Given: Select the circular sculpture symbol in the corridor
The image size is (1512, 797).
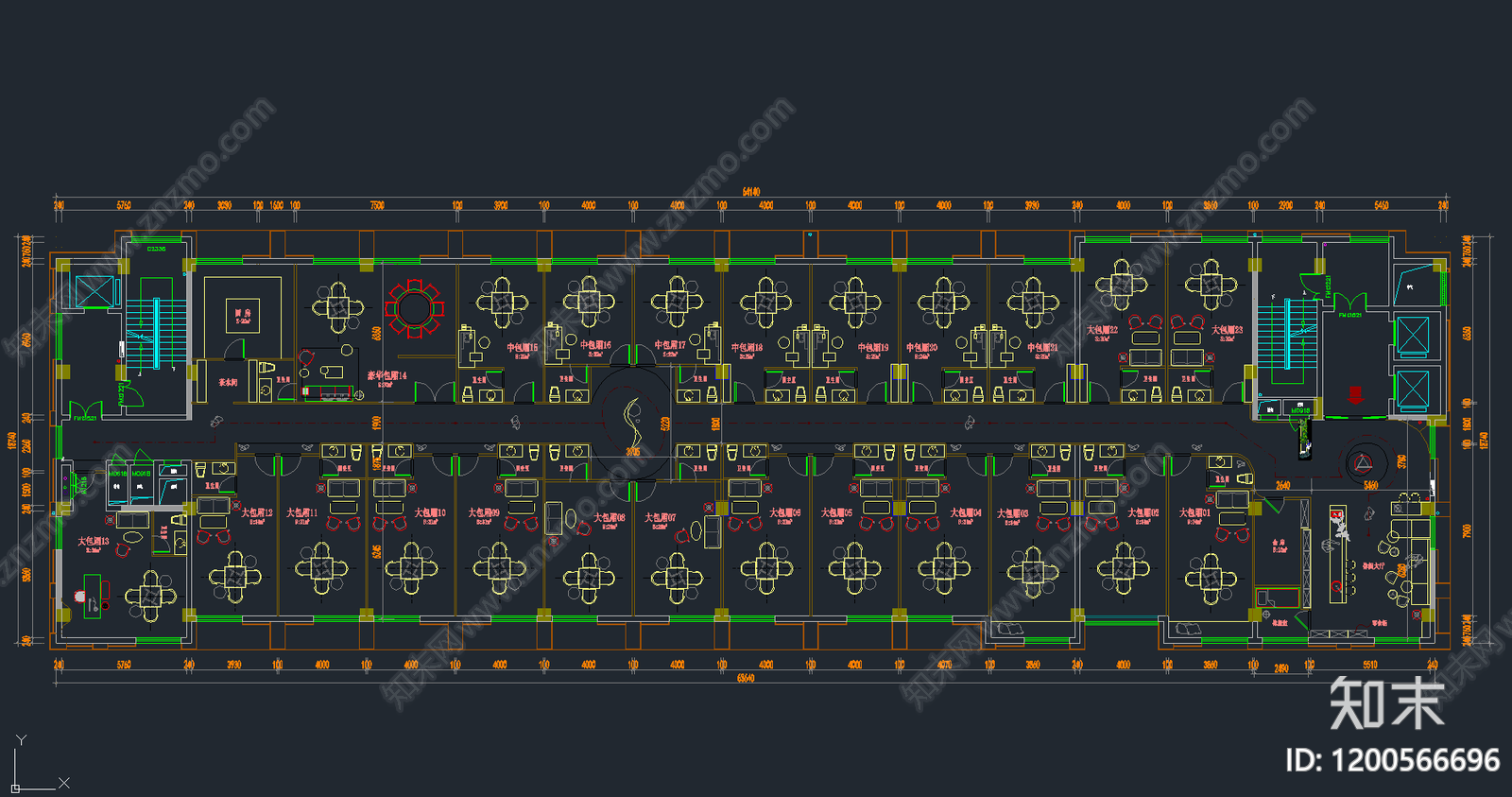Looking at the screenshot, I should [x=631, y=423].
